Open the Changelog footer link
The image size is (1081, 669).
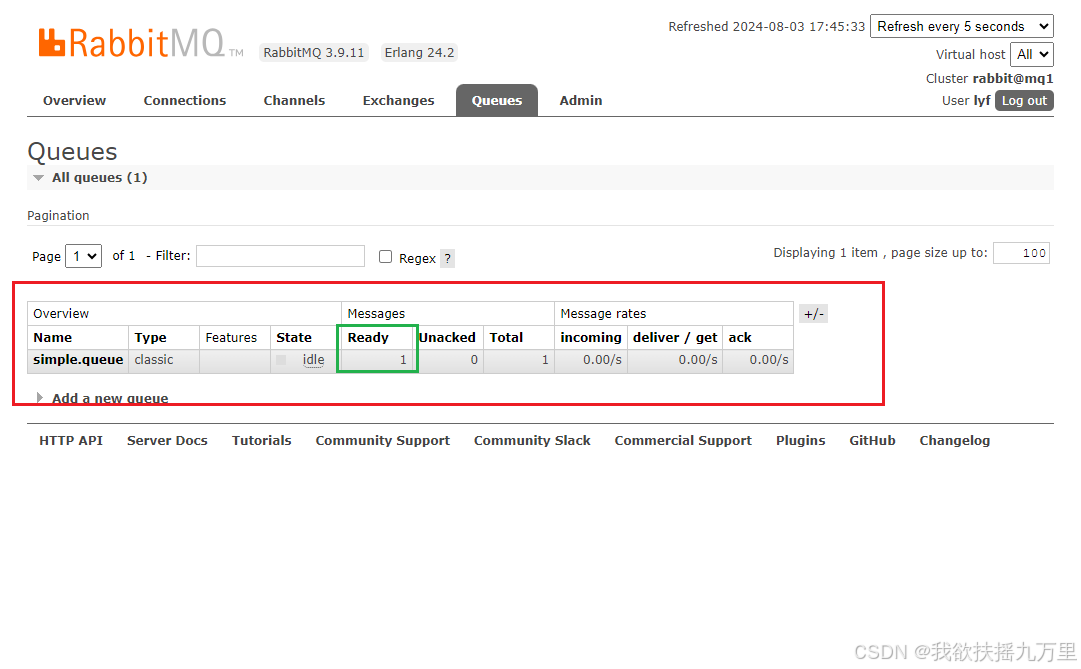[954, 441]
